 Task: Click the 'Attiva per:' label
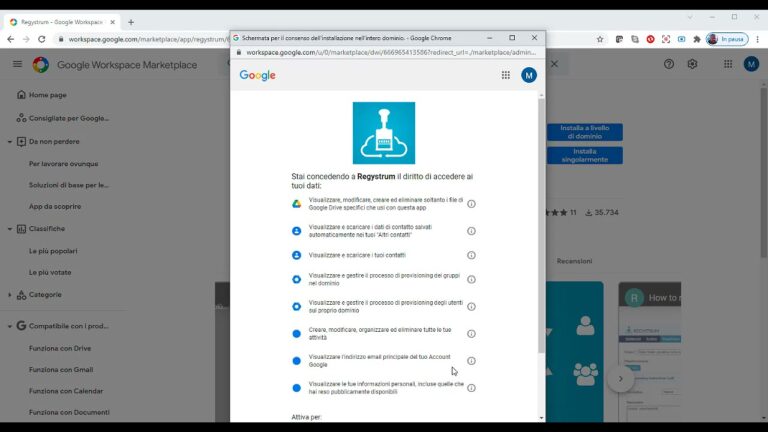point(307,417)
